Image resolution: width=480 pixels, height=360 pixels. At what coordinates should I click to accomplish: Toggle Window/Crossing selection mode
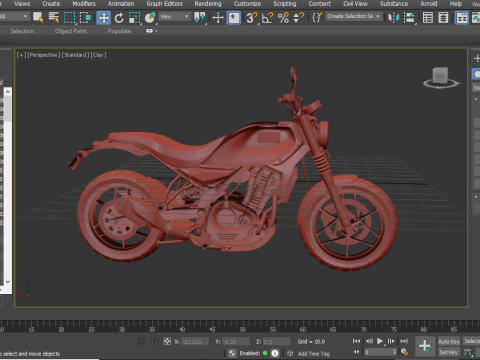(85, 17)
